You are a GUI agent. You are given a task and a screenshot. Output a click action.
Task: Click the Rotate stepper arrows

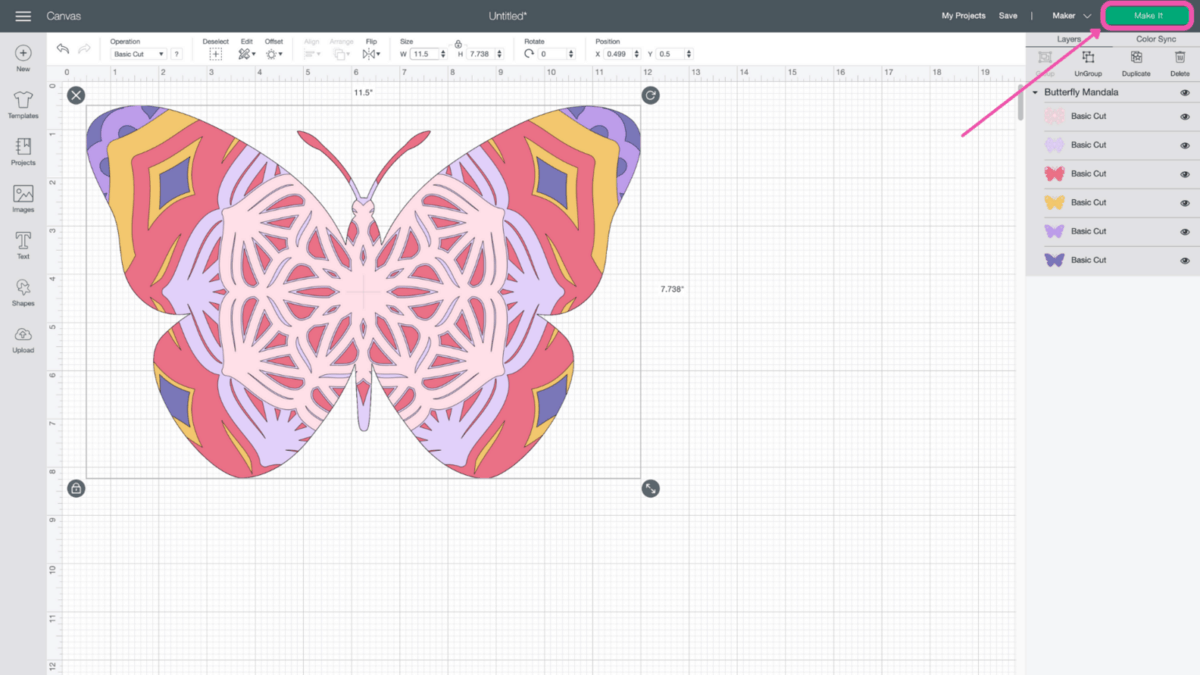572,54
